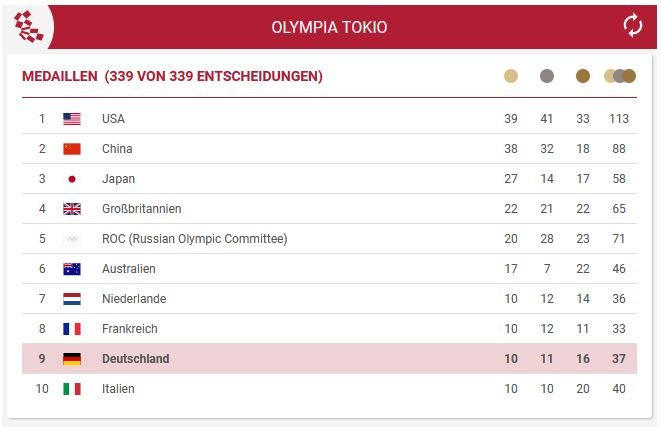
Task: Click the total medals combined icon
Action: click(620, 76)
